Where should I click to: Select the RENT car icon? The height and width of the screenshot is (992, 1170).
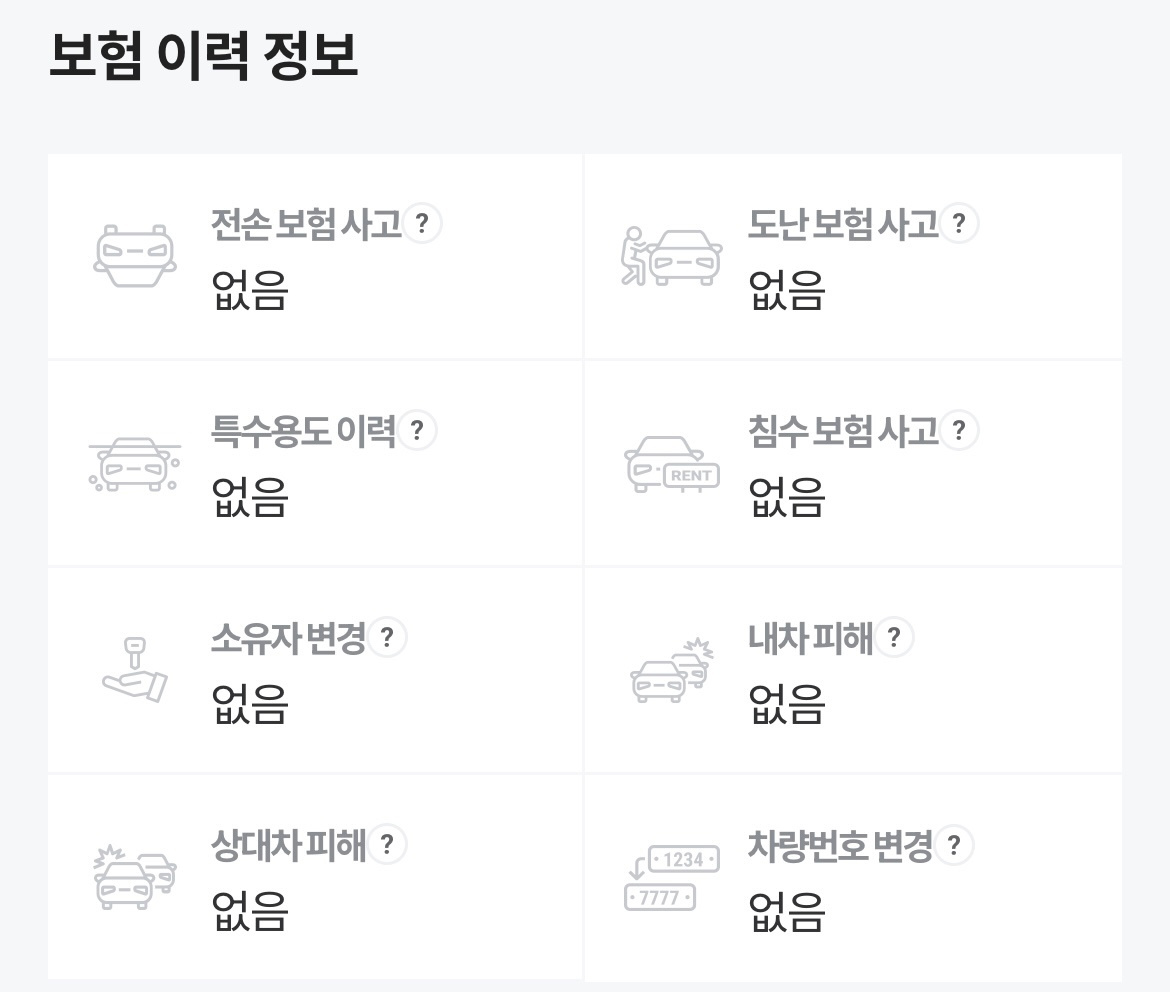[672, 464]
